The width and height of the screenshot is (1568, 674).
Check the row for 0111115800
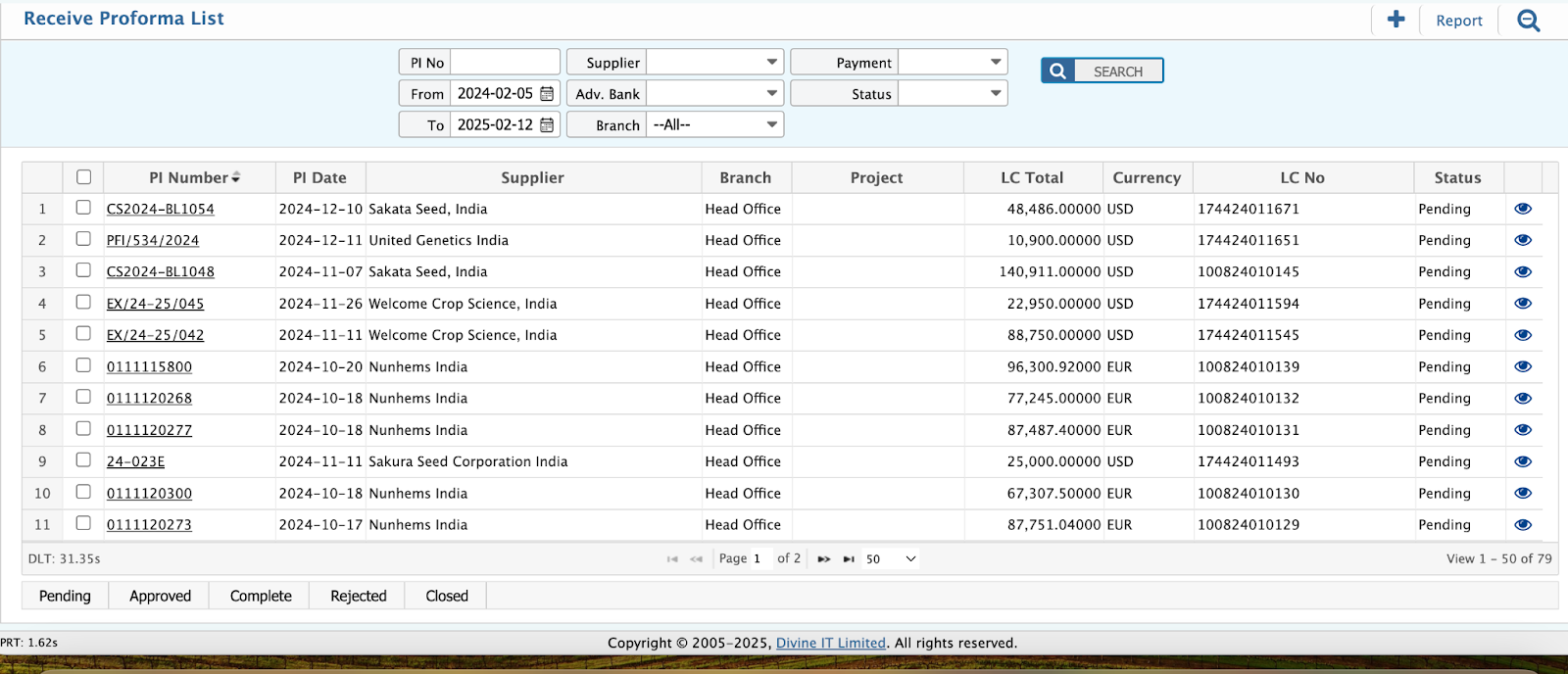(x=83, y=365)
